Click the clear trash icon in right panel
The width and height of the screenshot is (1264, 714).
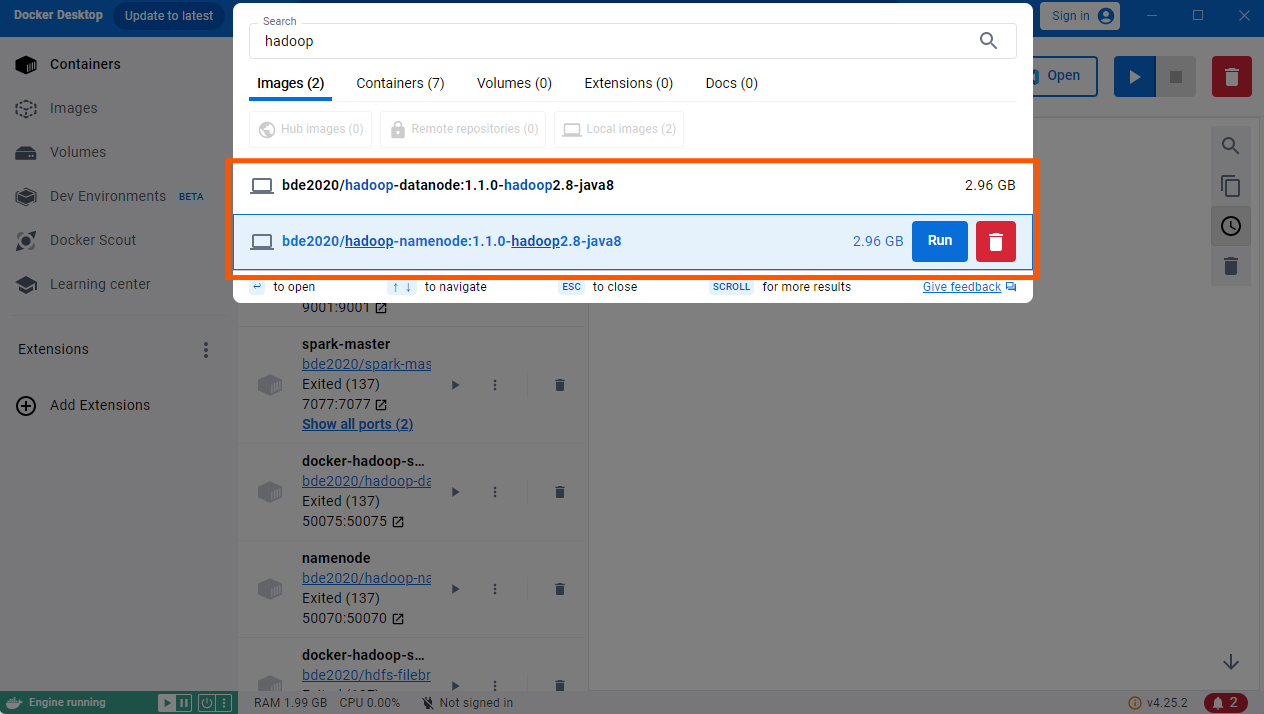1231,266
